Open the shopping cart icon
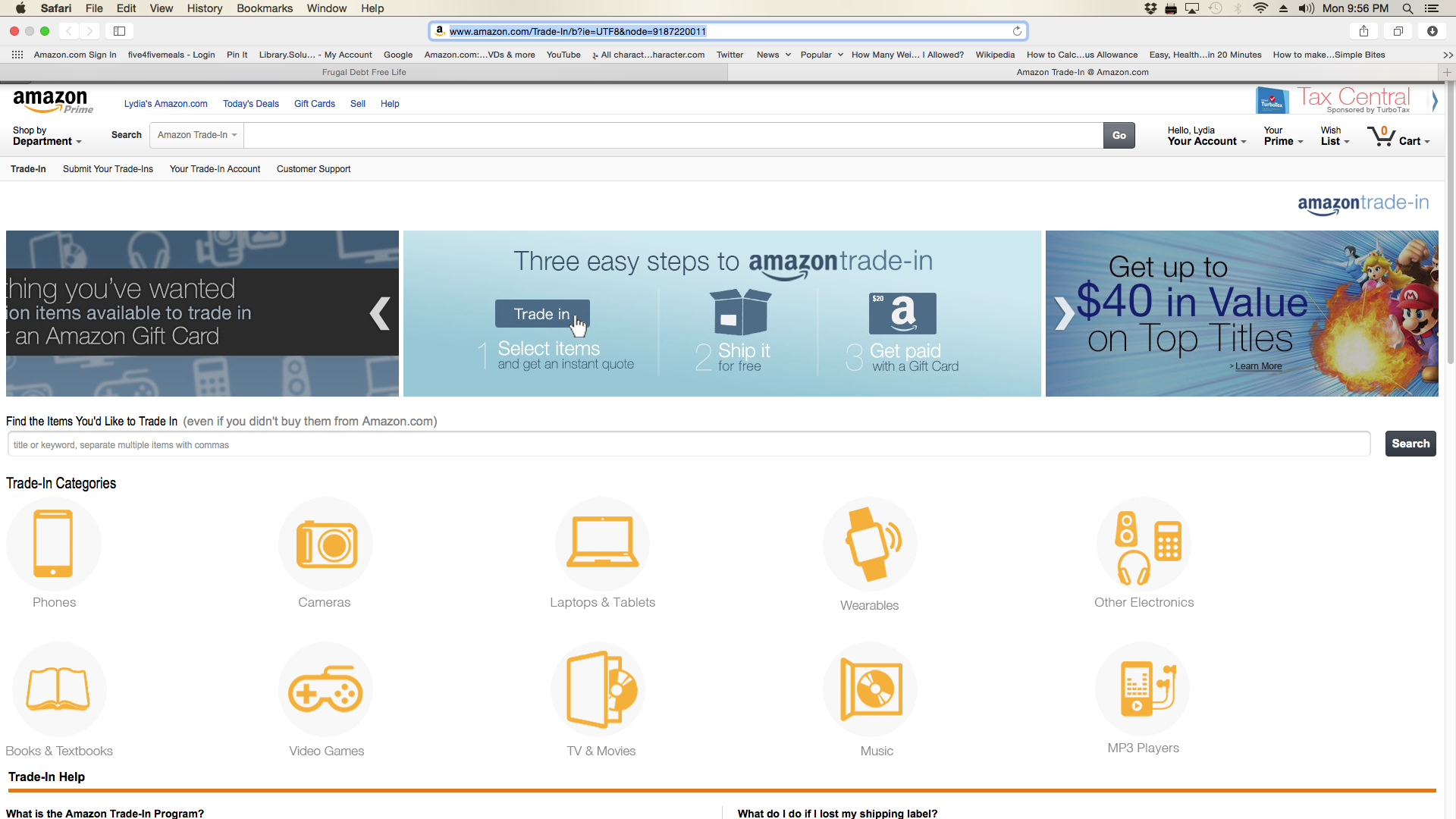The width and height of the screenshot is (1456, 819). [x=1382, y=136]
